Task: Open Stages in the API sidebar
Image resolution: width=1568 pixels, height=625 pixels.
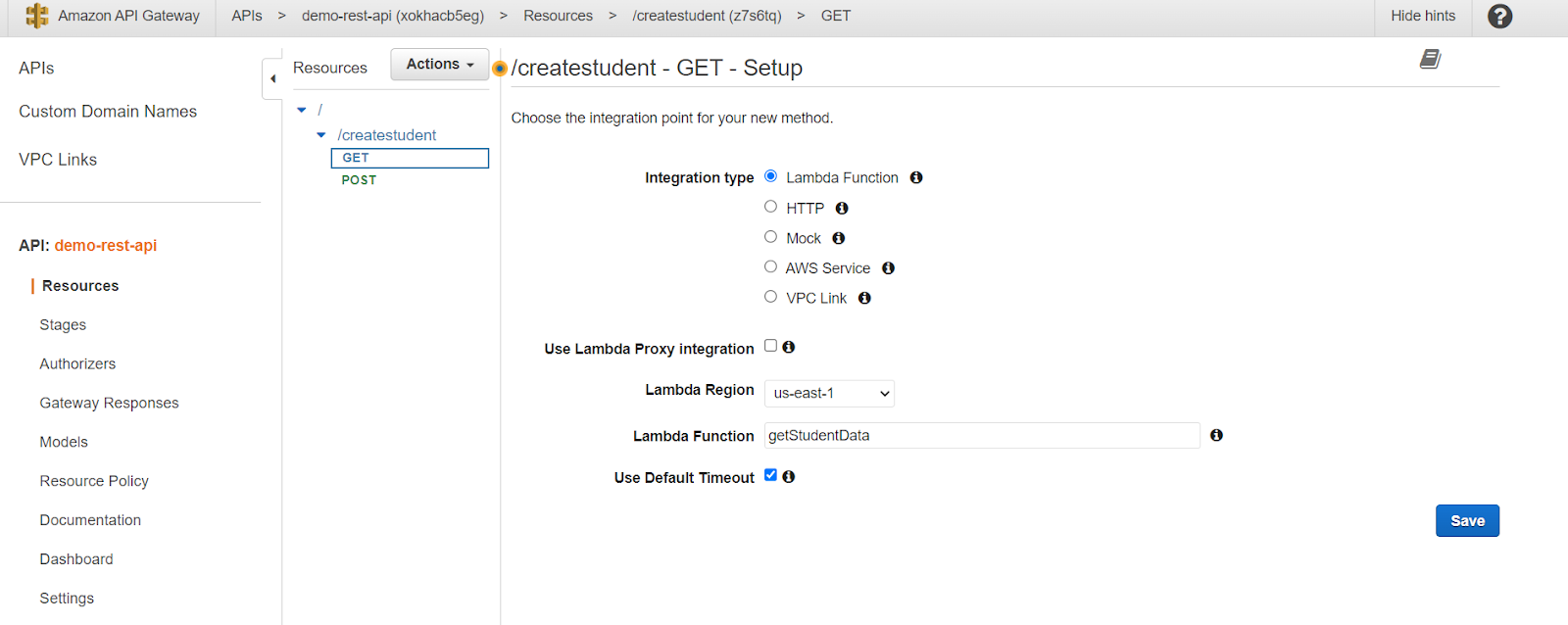Action: [x=63, y=324]
